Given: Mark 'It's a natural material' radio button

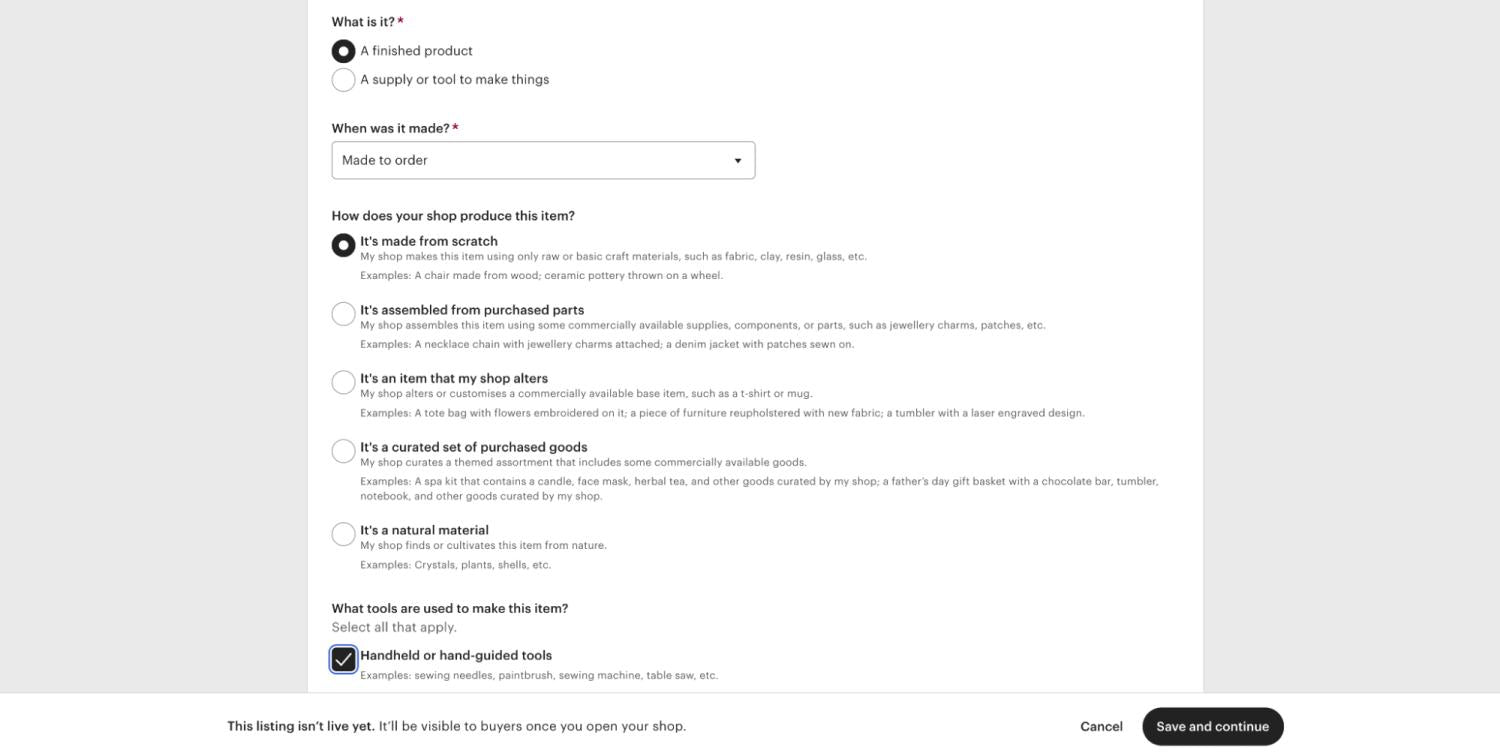Looking at the screenshot, I should point(343,534).
